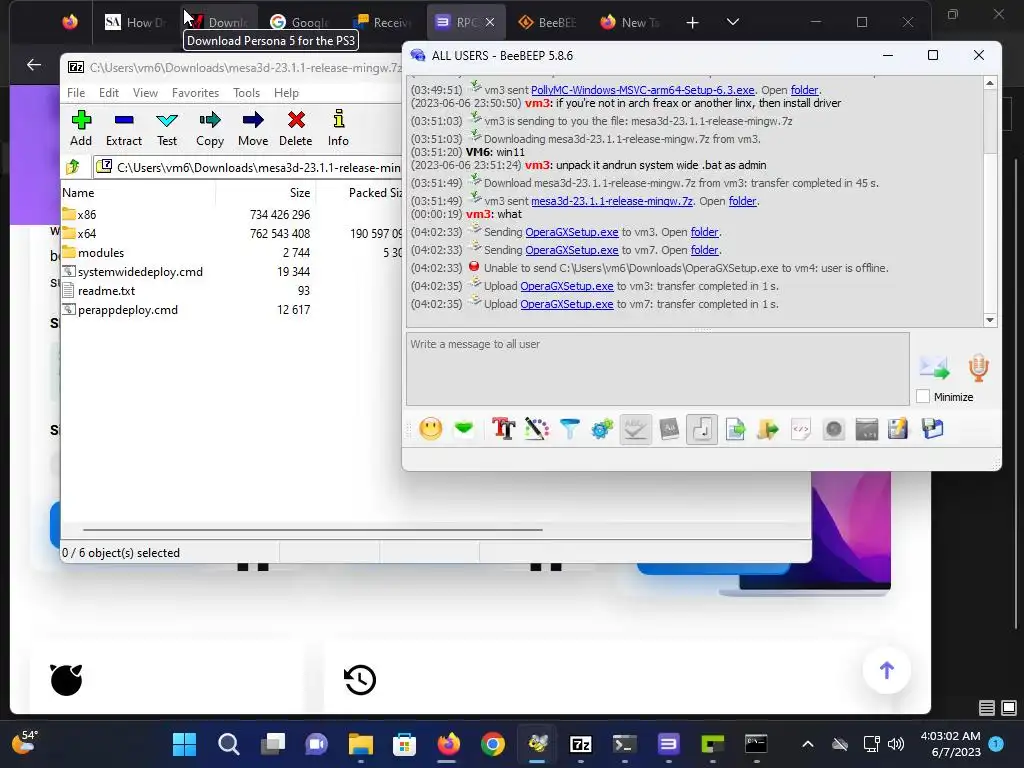Click the code snippet icon in BeeBEEP toolbar
1024x768 pixels.
[801, 429]
